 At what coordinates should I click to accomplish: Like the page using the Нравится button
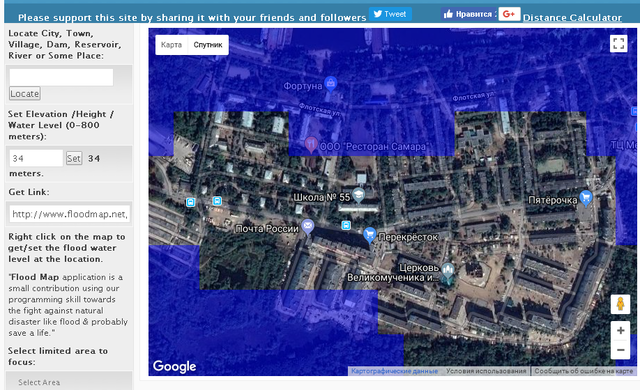(468, 14)
